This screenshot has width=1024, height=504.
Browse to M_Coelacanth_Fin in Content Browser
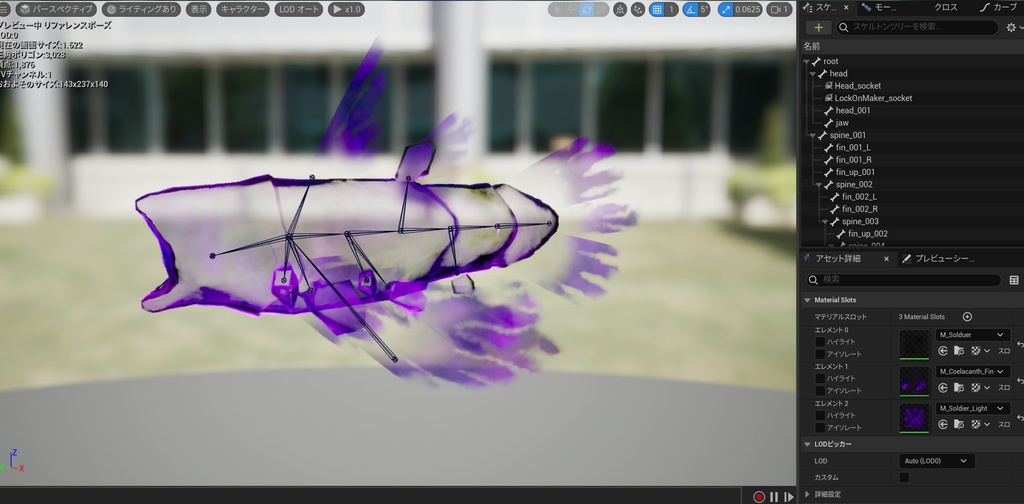tap(959, 388)
